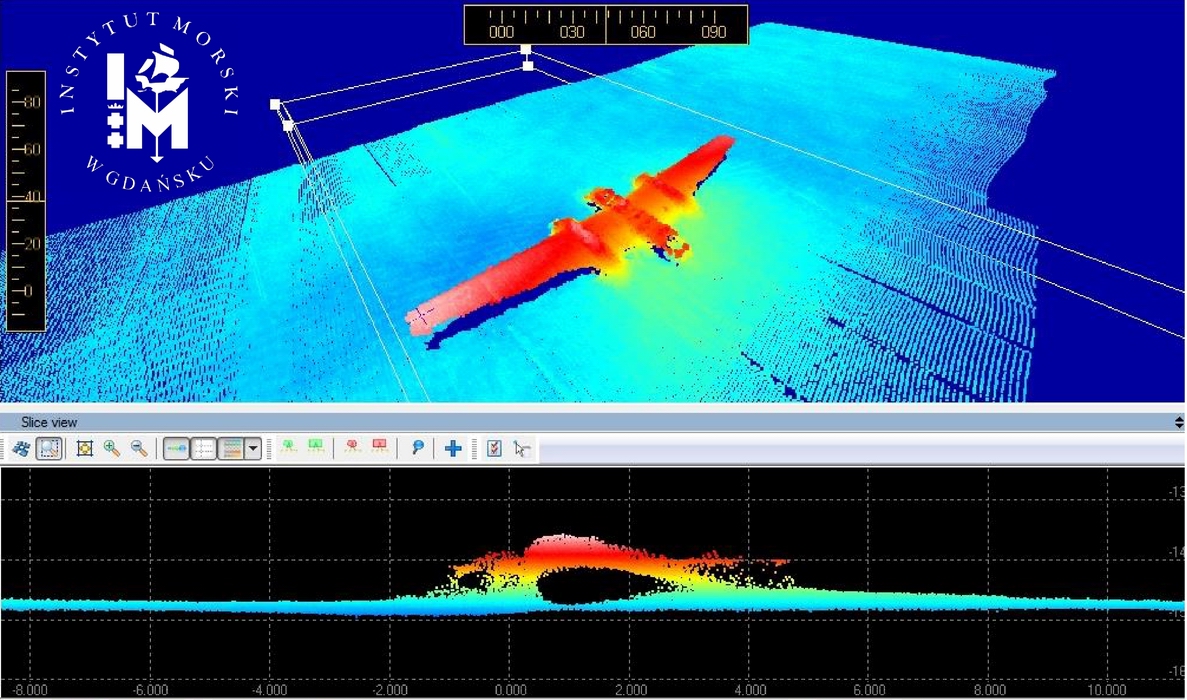This screenshot has width=1187, height=700.
Task: Click the blue query pin icon
Action: pyautogui.click(x=418, y=449)
